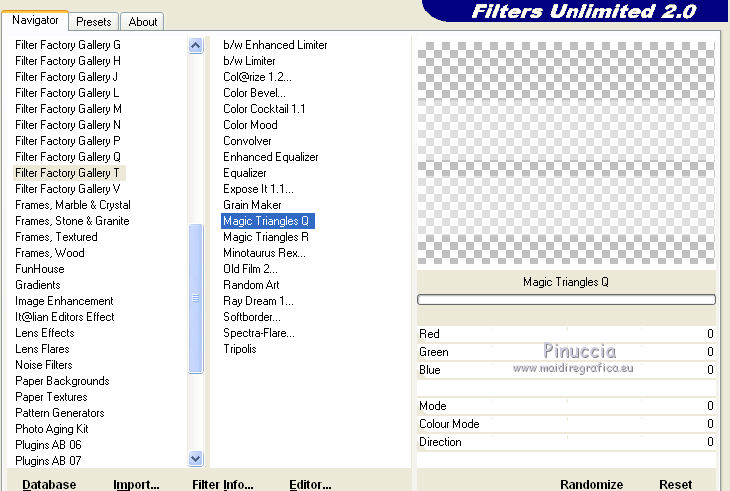Select Filter Factory Gallery P

point(68,141)
